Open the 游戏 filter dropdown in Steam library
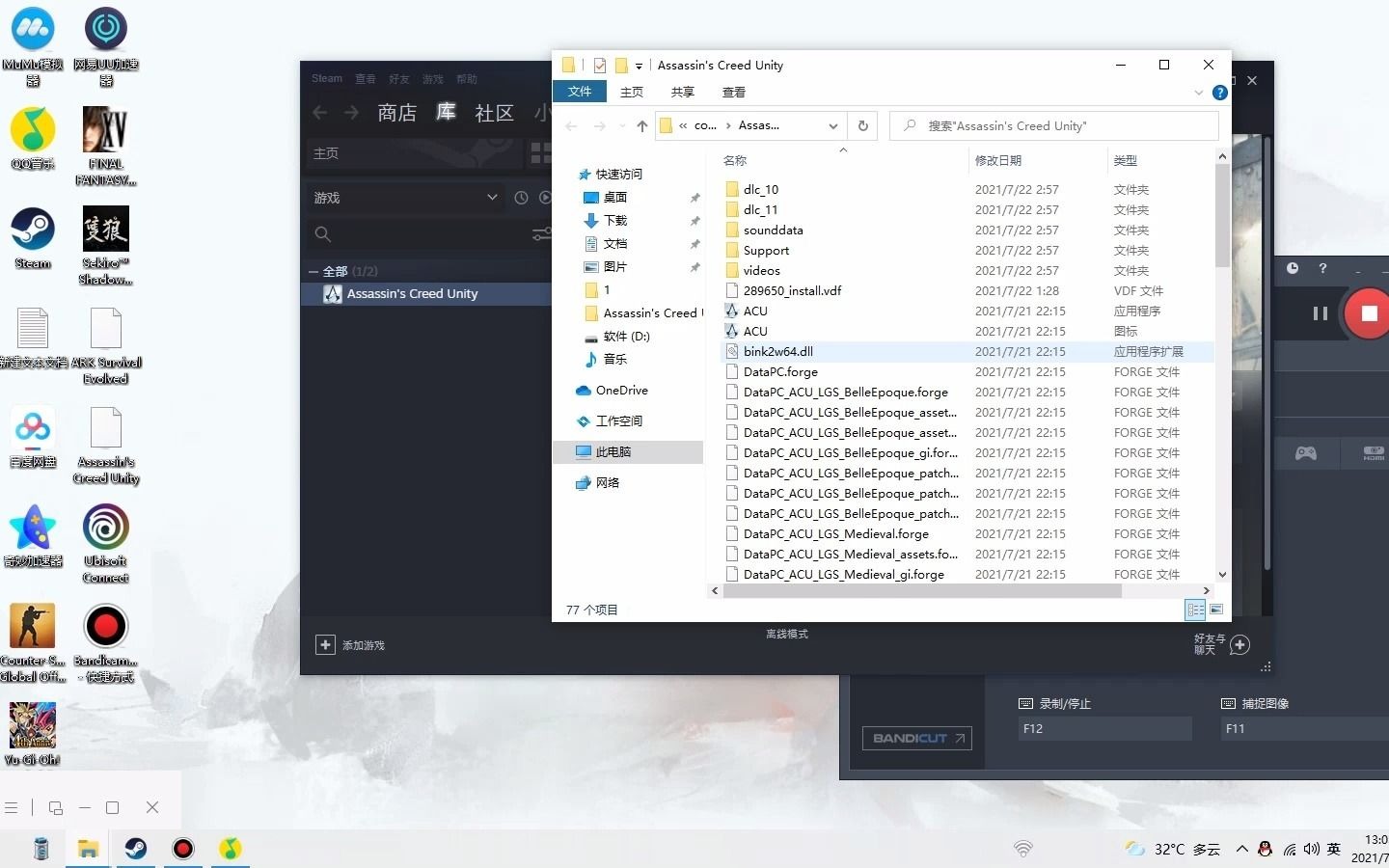This screenshot has height=868, width=1389. (x=405, y=198)
